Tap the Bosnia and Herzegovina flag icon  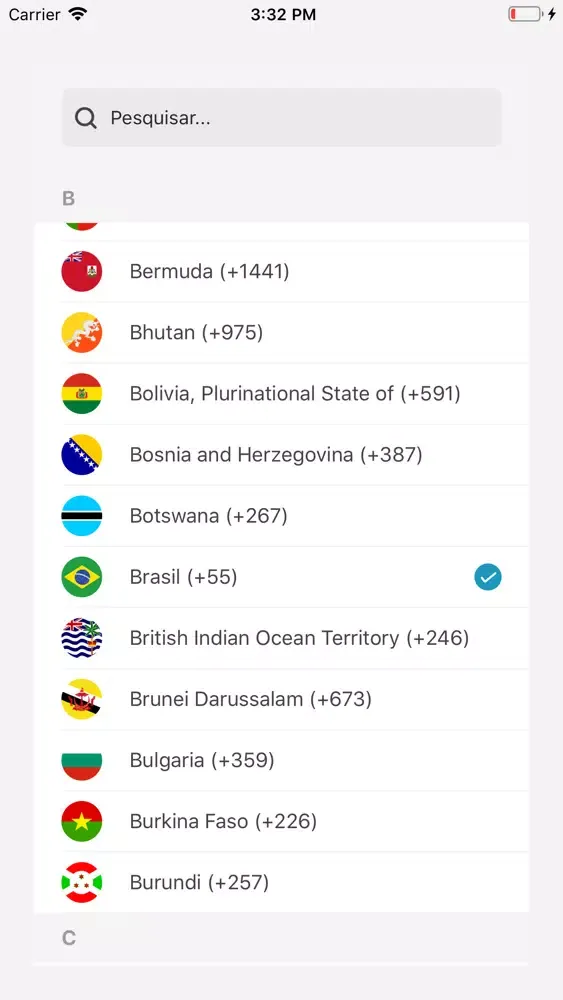82,455
